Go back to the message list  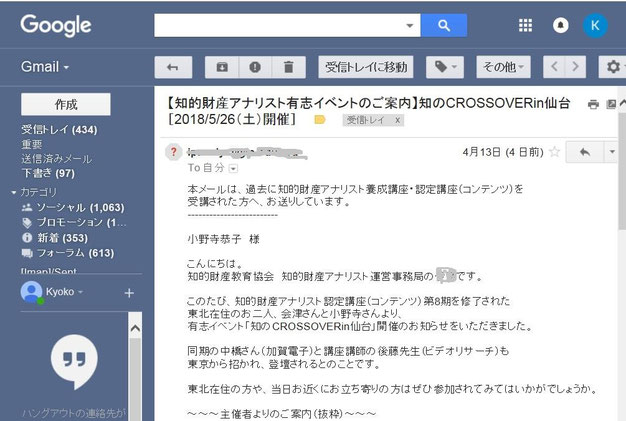tap(173, 67)
